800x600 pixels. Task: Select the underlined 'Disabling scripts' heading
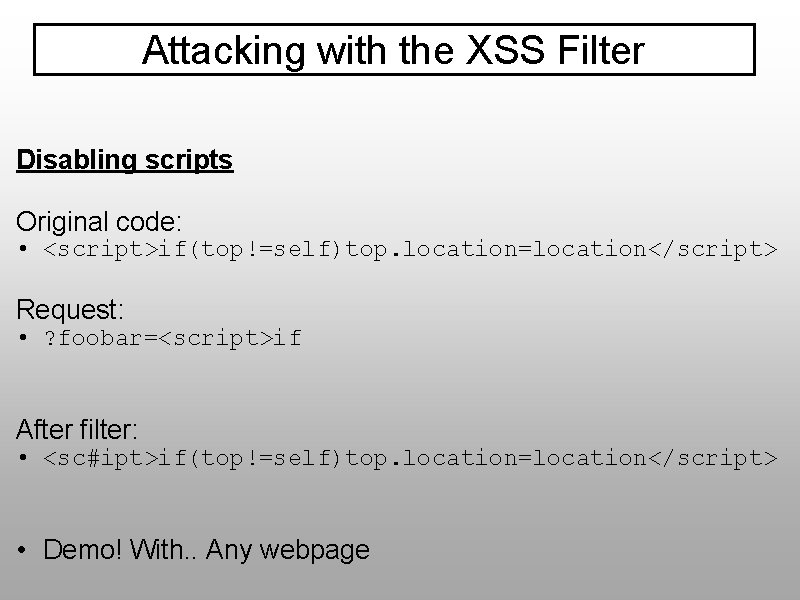click(x=124, y=160)
